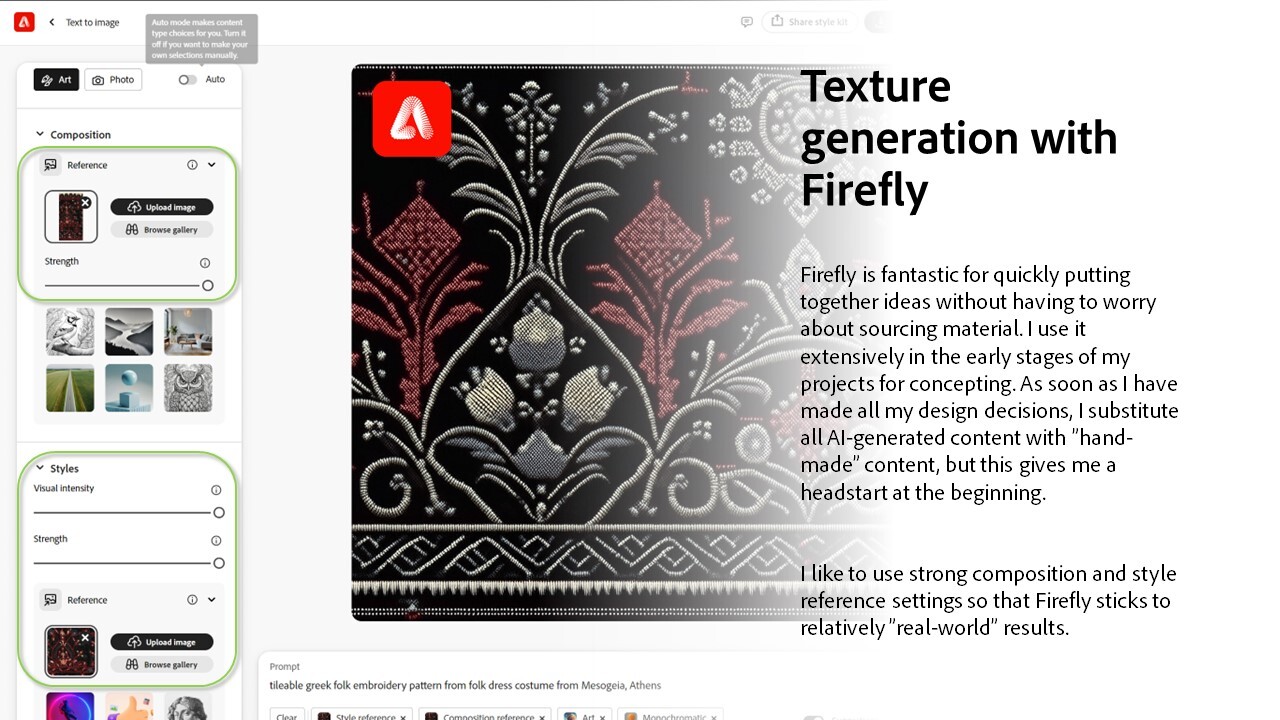This screenshot has width=1280, height=720.
Task: Select the uploaded composition reference thumbnail
Action: [x=71, y=217]
